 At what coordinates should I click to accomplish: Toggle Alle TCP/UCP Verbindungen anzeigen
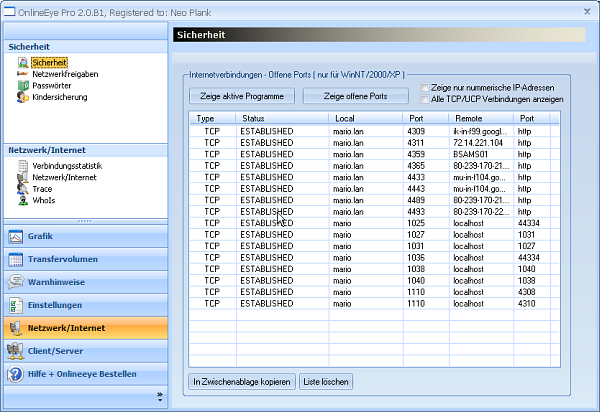click(x=424, y=99)
